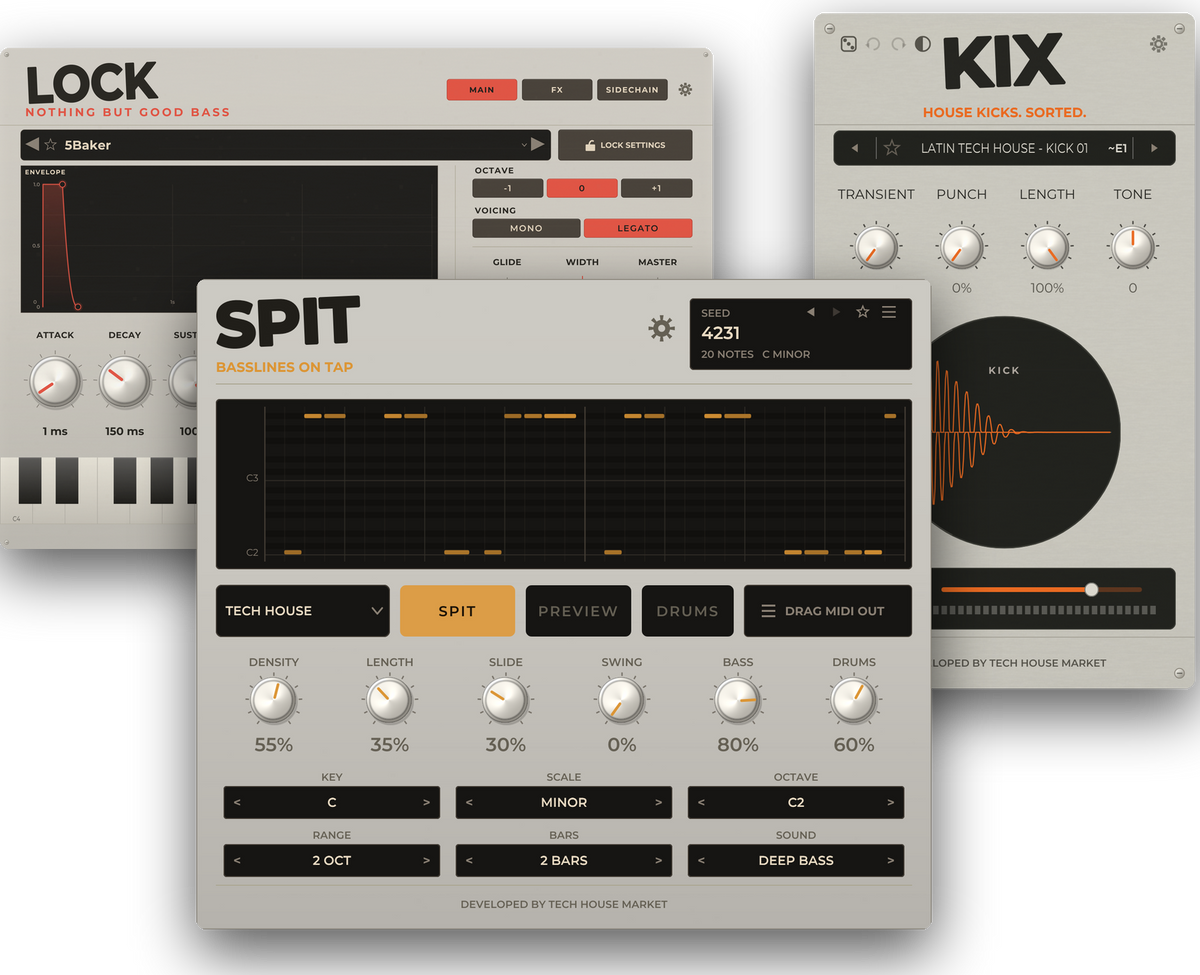Viewport: 1200px width, 975px height.
Task: Select previous LOCK preset arrow
Action: [32, 145]
